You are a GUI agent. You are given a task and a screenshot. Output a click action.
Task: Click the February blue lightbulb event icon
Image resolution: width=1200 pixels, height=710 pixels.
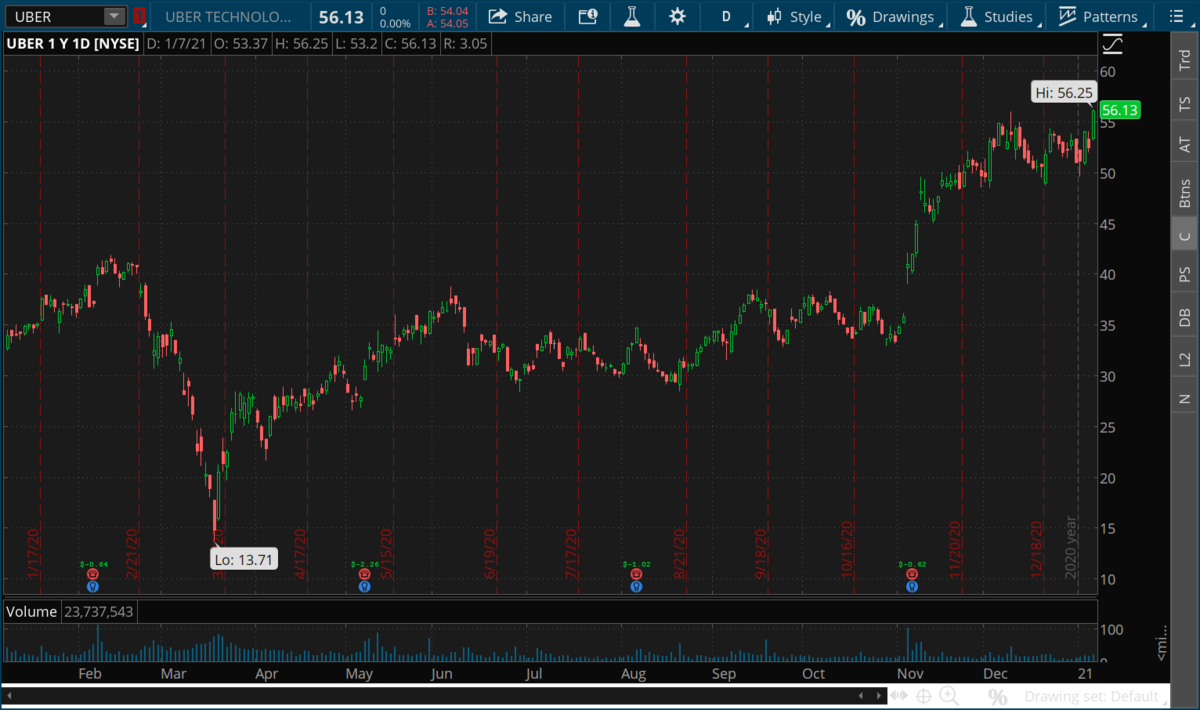pos(93,587)
